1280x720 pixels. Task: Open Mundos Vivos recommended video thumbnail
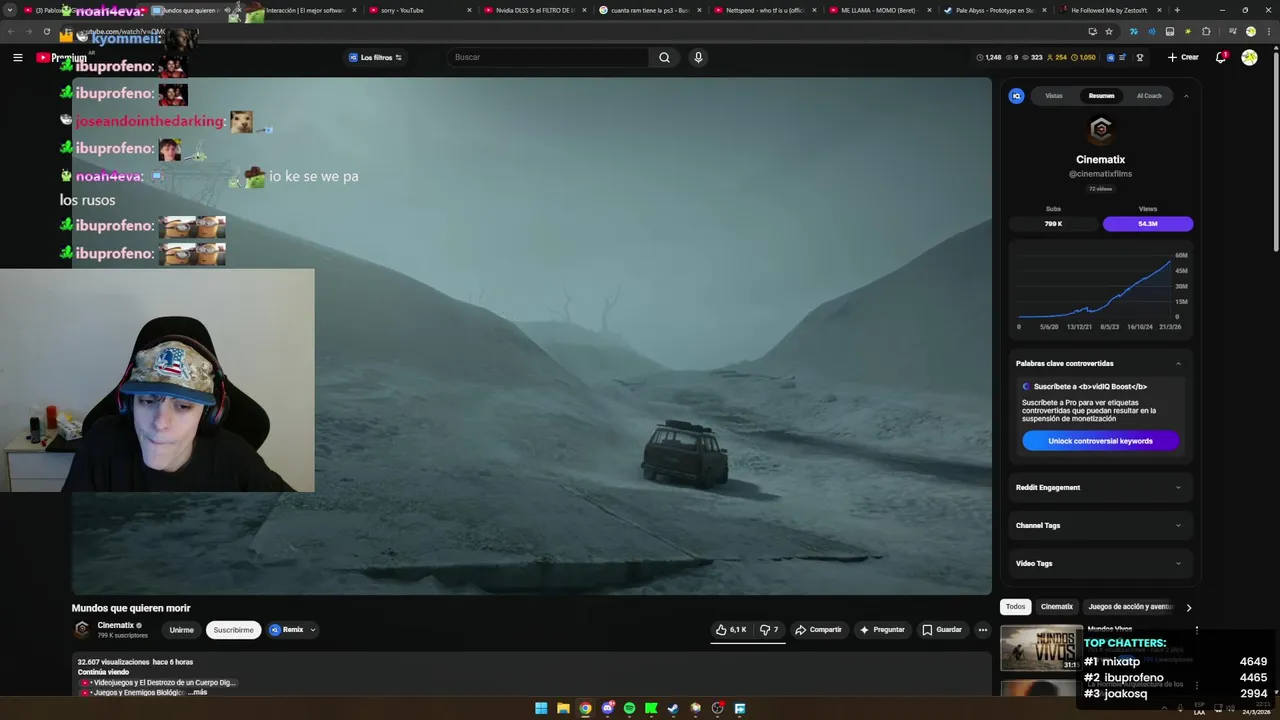click(x=1040, y=648)
